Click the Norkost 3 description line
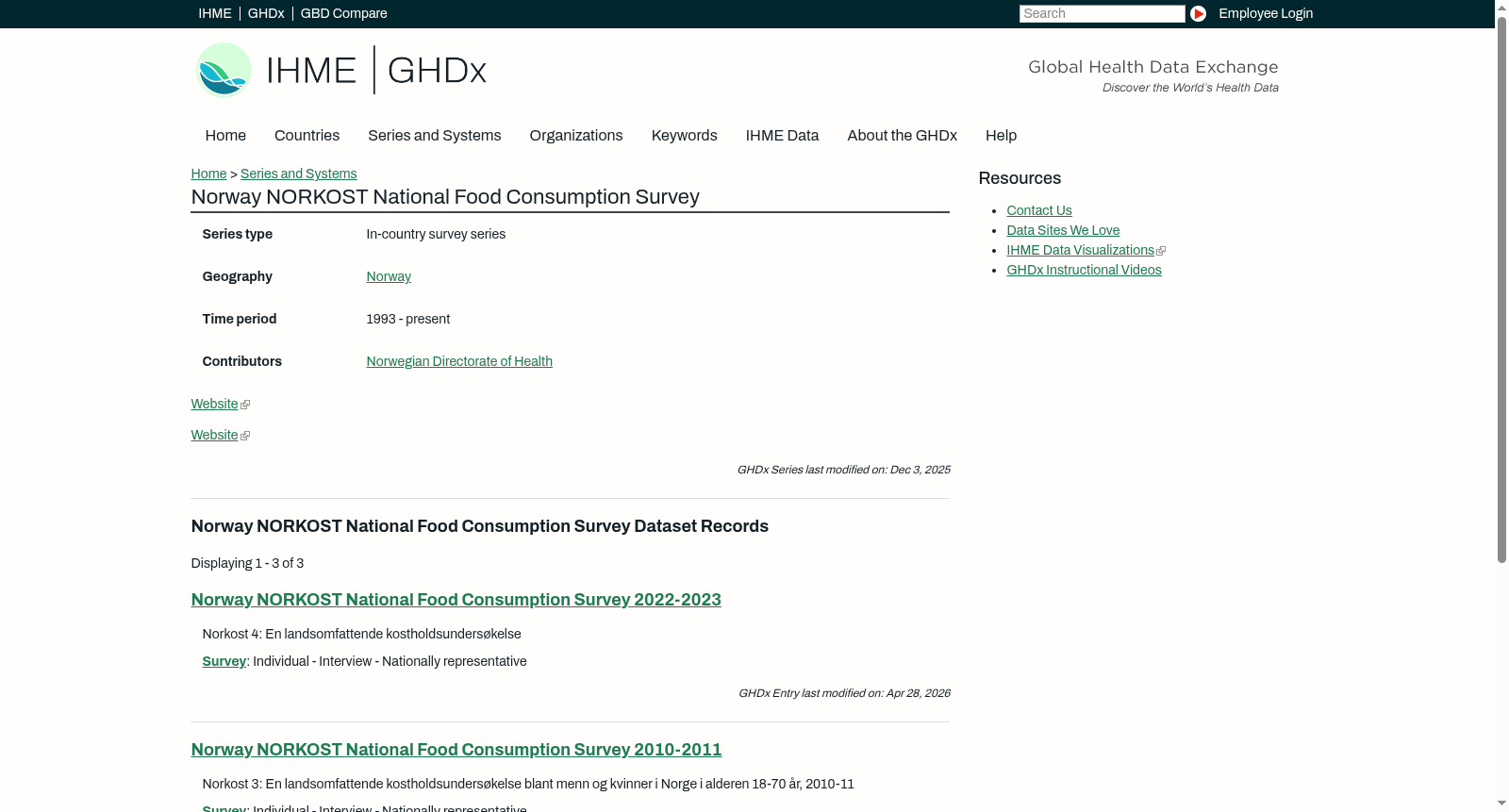This screenshot has height=812, width=1509. coord(528,784)
